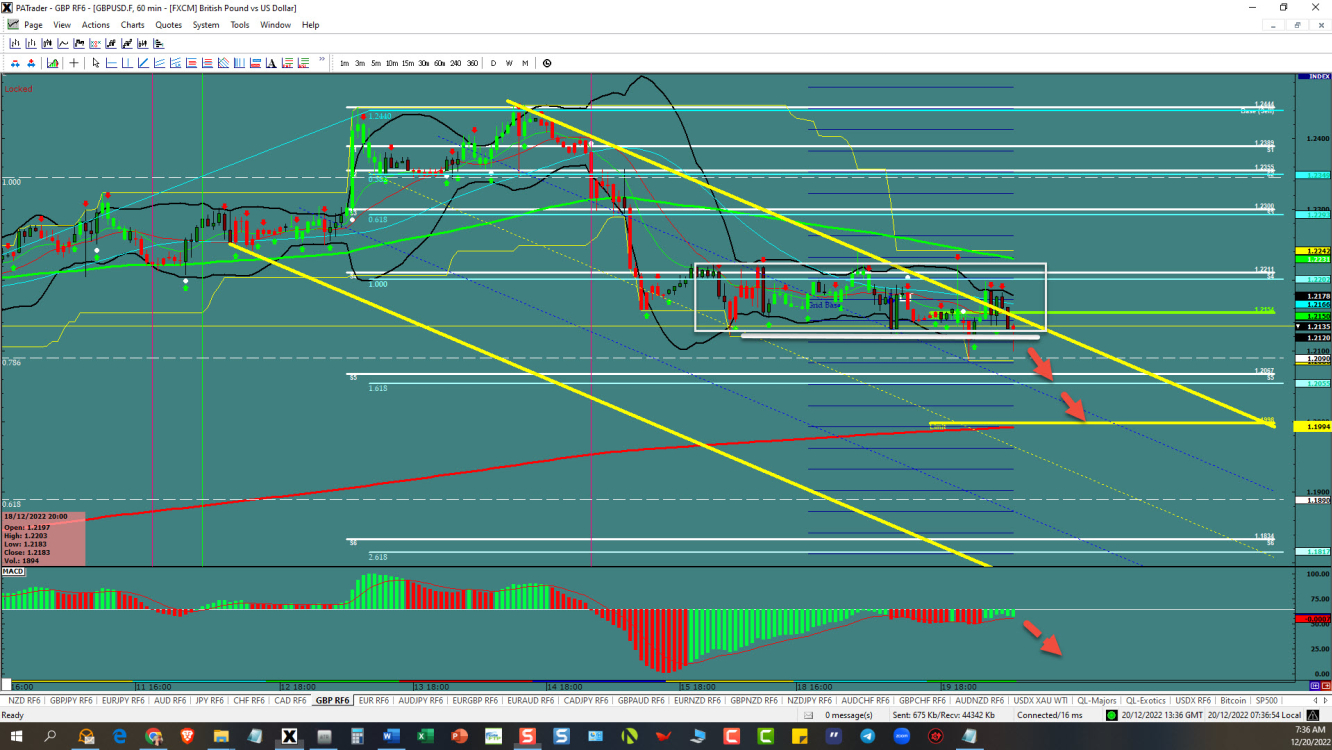Open the GBPJPY RF6 tab

click(71, 700)
